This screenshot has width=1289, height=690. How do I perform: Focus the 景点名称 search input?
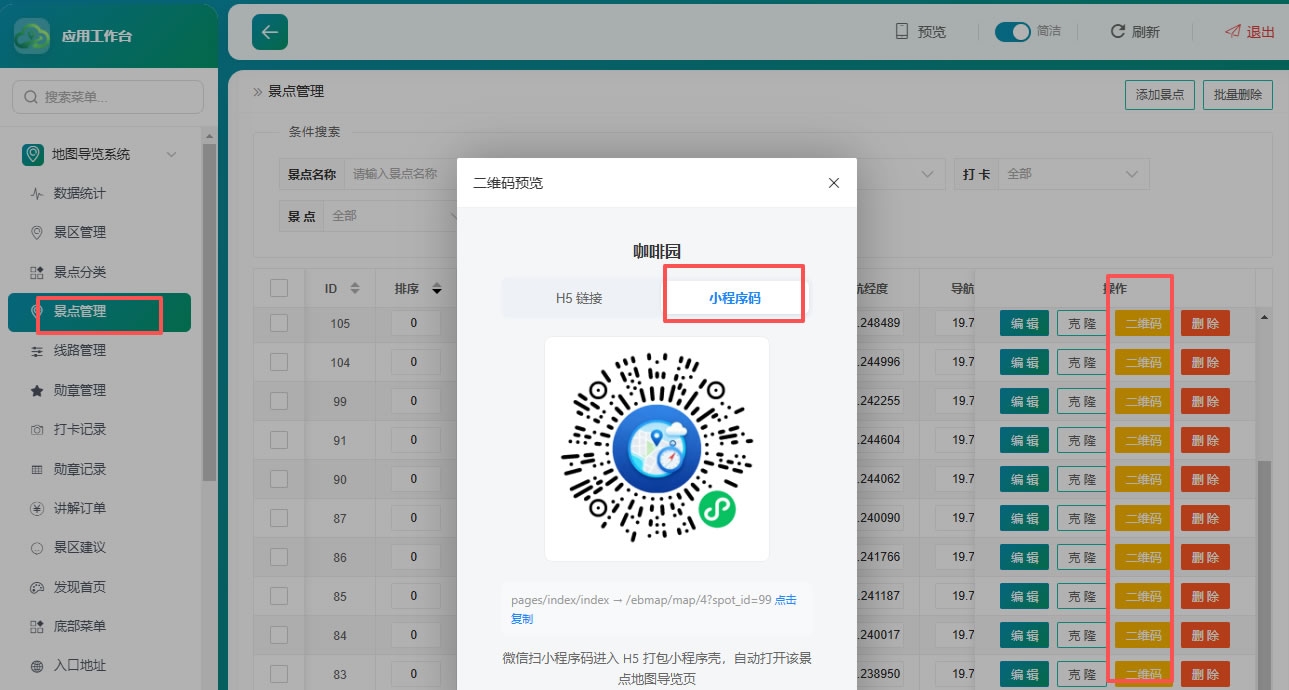tap(400, 173)
